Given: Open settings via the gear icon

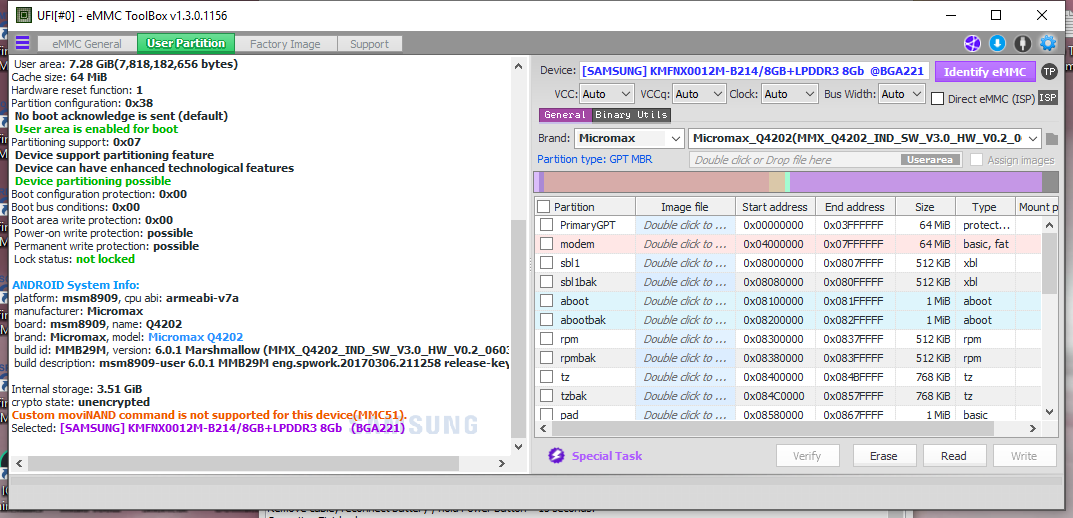Looking at the screenshot, I should [1048, 43].
